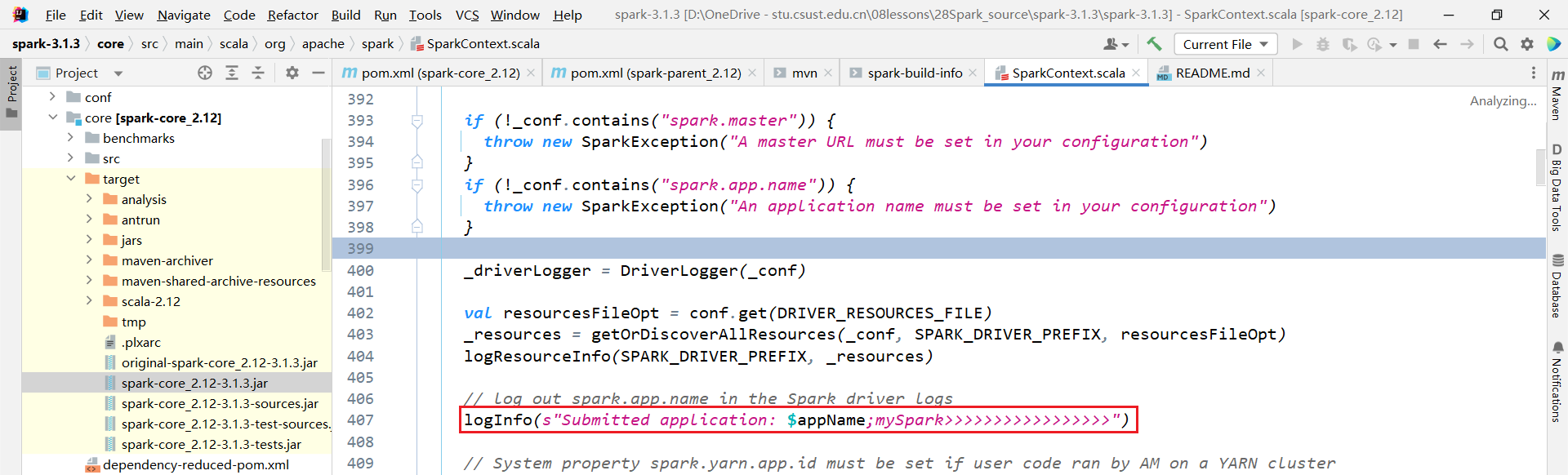Open the Window menu

(x=514, y=15)
